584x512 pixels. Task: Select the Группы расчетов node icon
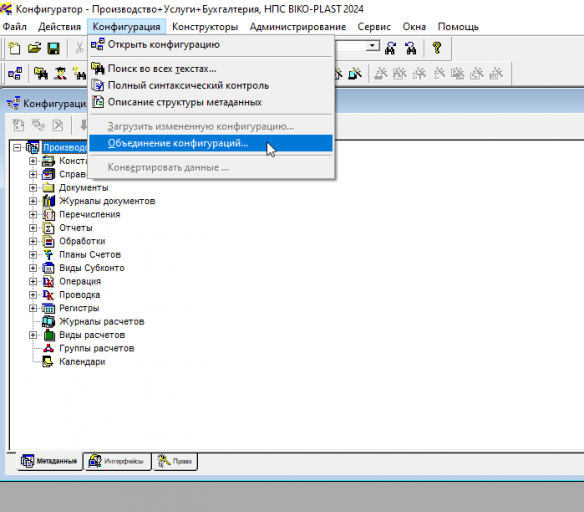48,348
